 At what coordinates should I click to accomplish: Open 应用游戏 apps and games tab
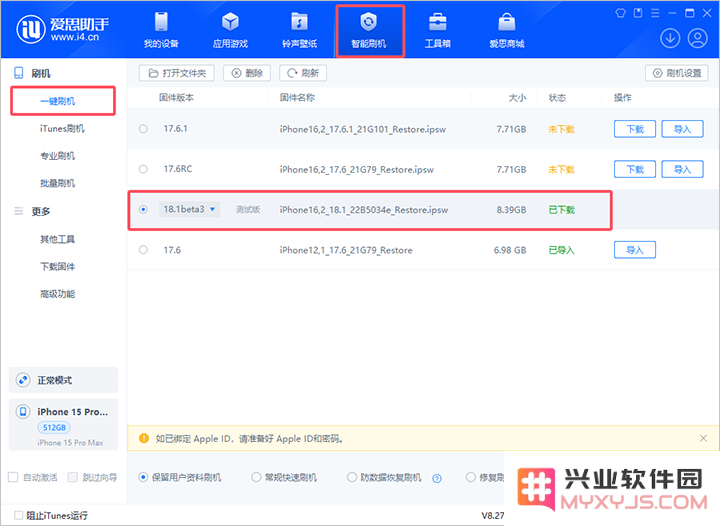[230, 30]
